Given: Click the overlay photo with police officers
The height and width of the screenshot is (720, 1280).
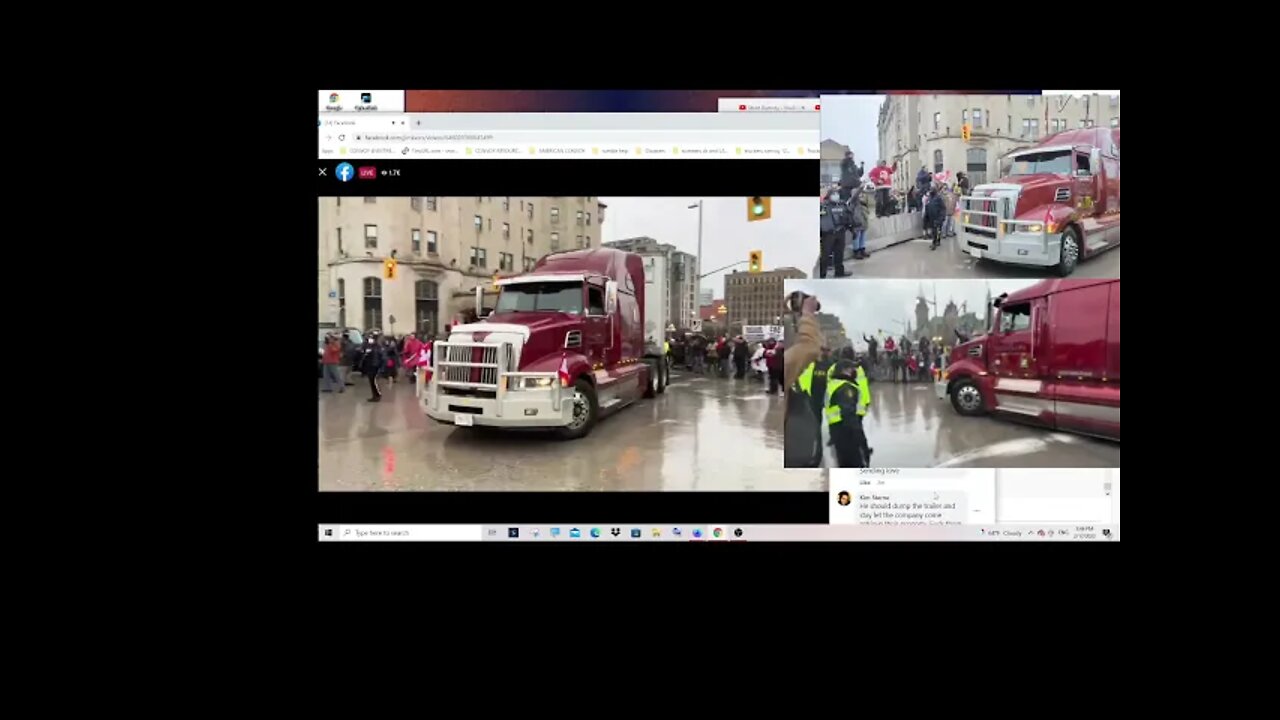Looking at the screenshot, I should pyautogui.click(x=952, y=374).
